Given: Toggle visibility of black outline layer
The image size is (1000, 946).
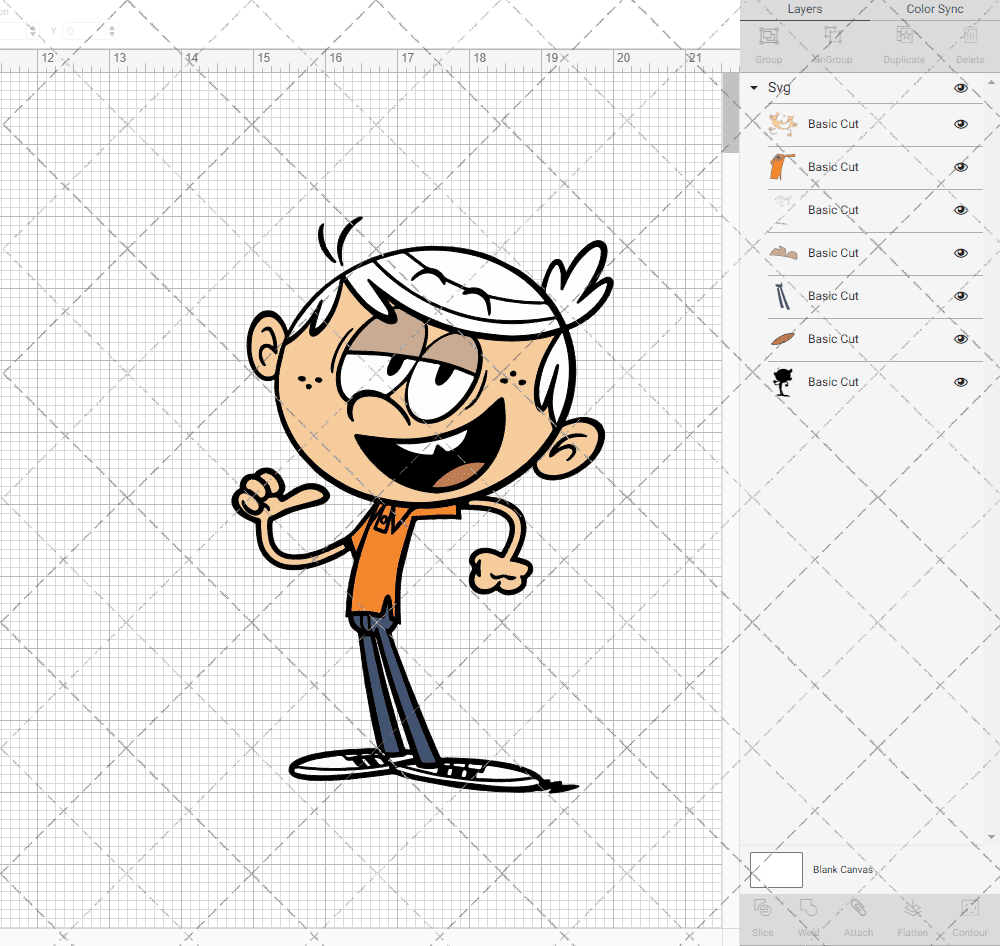Looking at the screenshot, I should [x=960, y=382].
